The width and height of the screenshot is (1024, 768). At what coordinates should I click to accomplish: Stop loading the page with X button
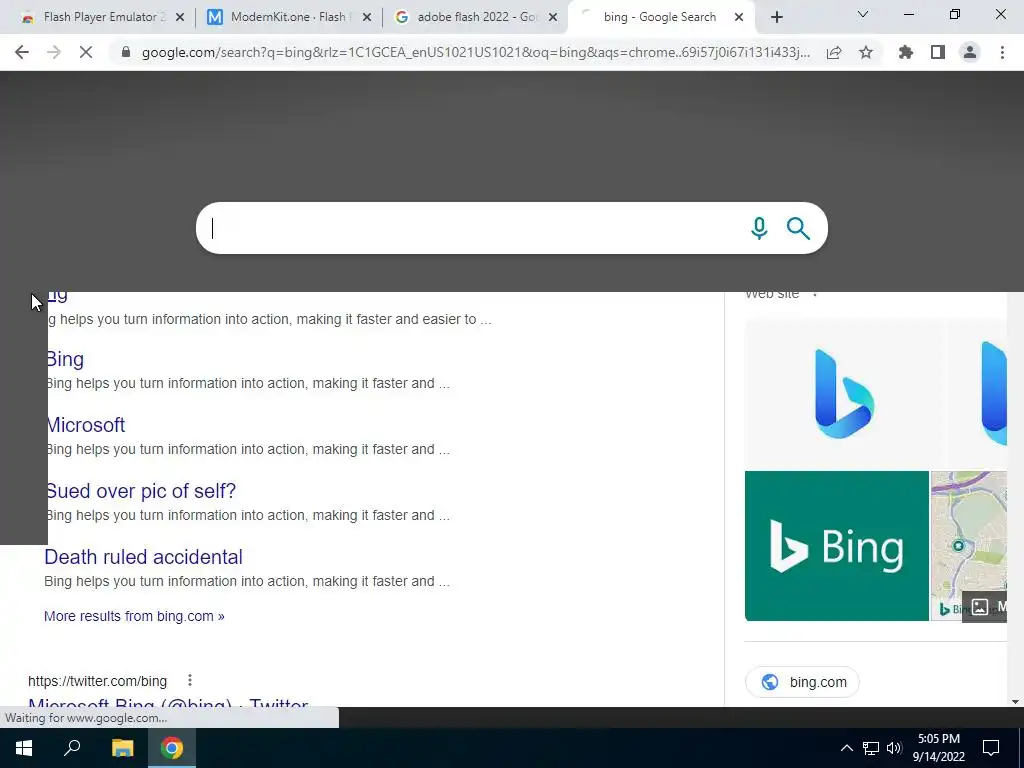tap(86, 52)
